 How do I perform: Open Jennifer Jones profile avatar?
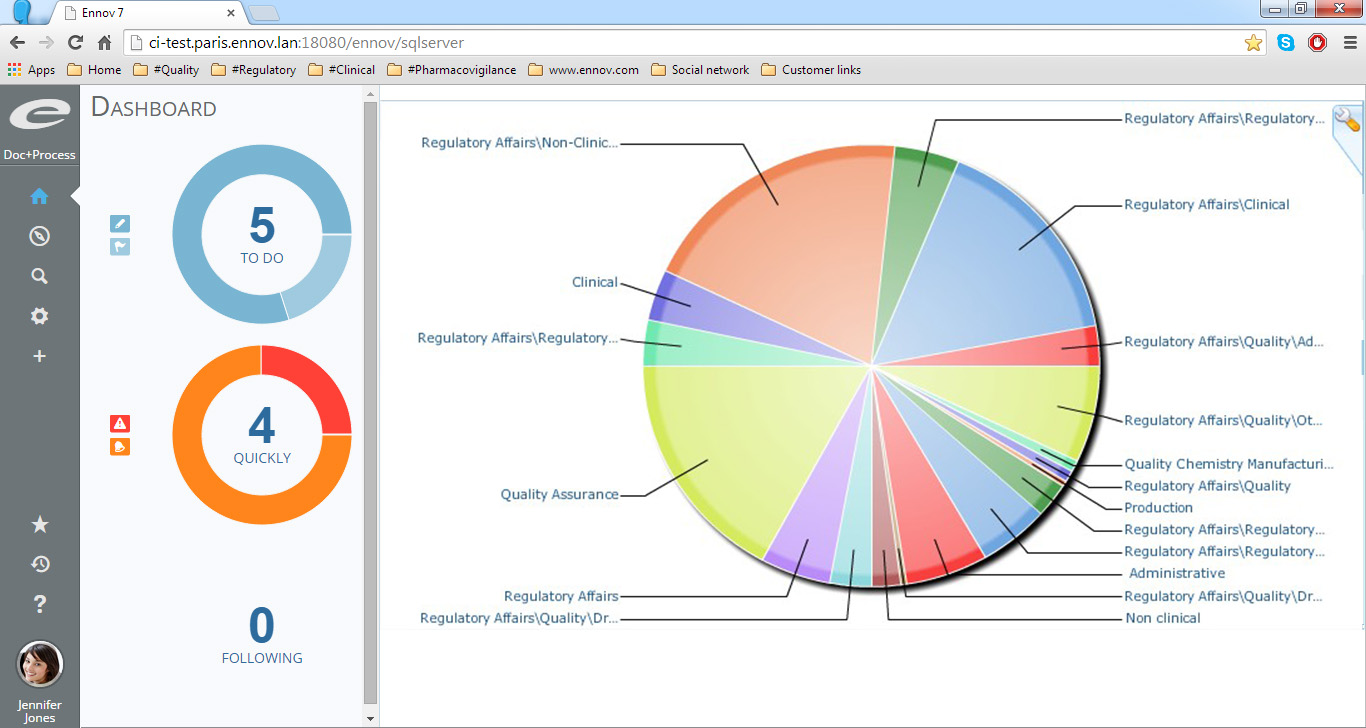(x=40, y=665)
